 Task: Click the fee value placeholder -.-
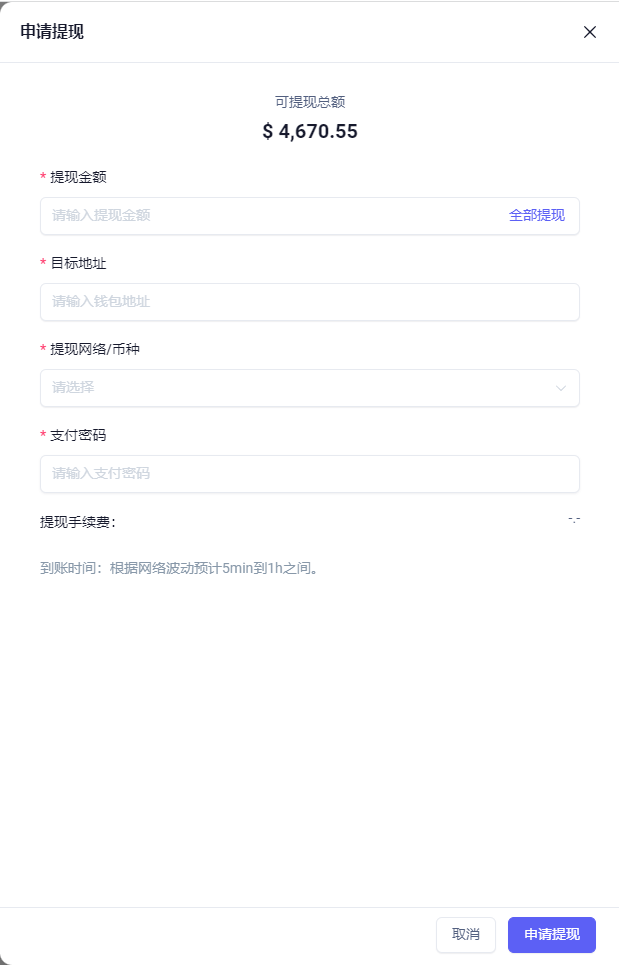point(573,520)
